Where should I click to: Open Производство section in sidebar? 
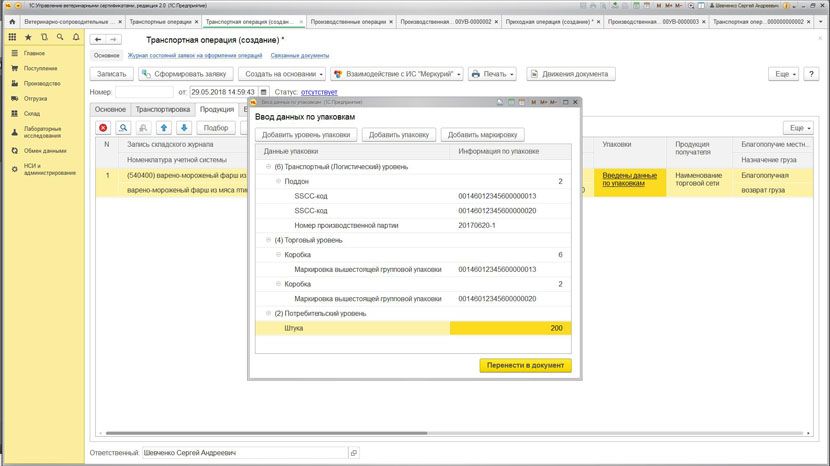[x=44, y=83]
